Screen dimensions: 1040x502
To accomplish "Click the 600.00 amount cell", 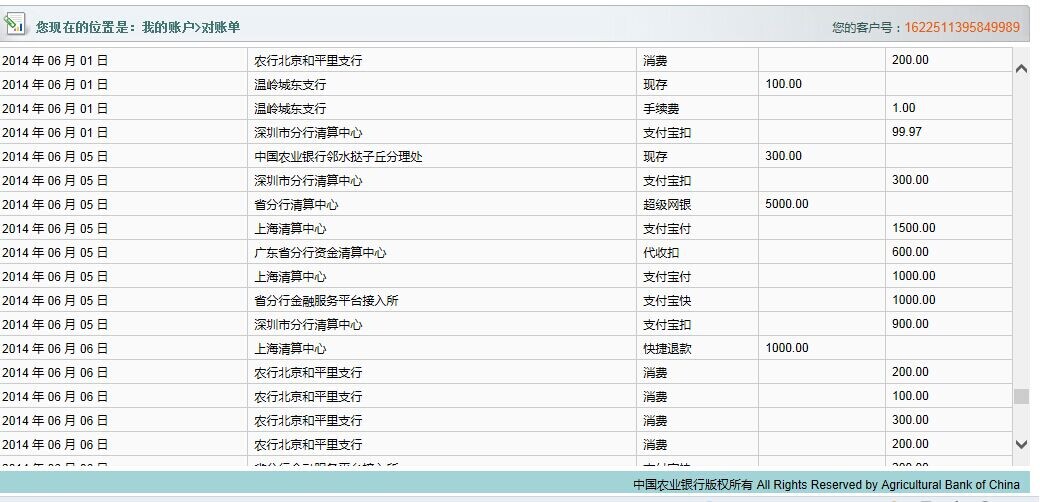I will [x=910, y=251].
